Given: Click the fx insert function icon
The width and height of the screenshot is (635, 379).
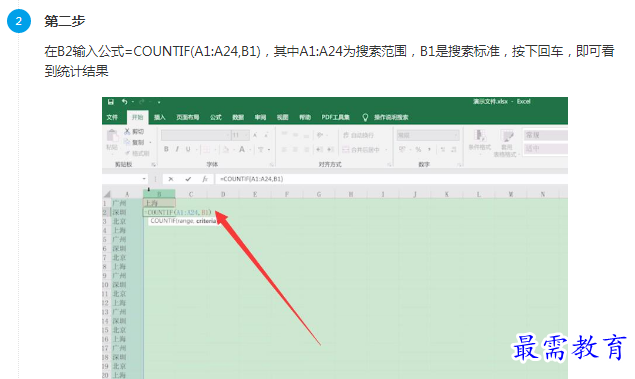Looking at the screenshot, I should tap(205, 179).
